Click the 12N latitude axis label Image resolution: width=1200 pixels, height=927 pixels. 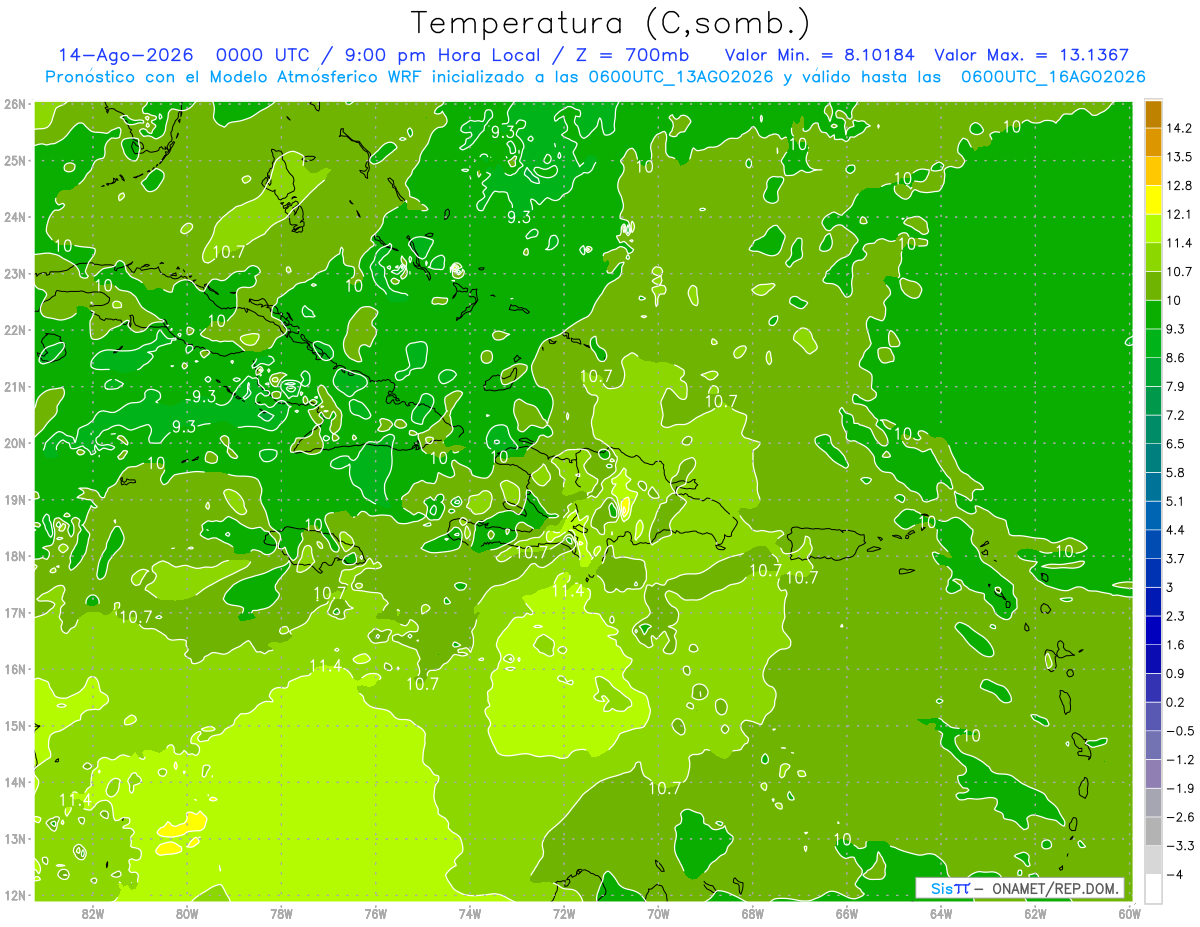click(x=15, y=895)
